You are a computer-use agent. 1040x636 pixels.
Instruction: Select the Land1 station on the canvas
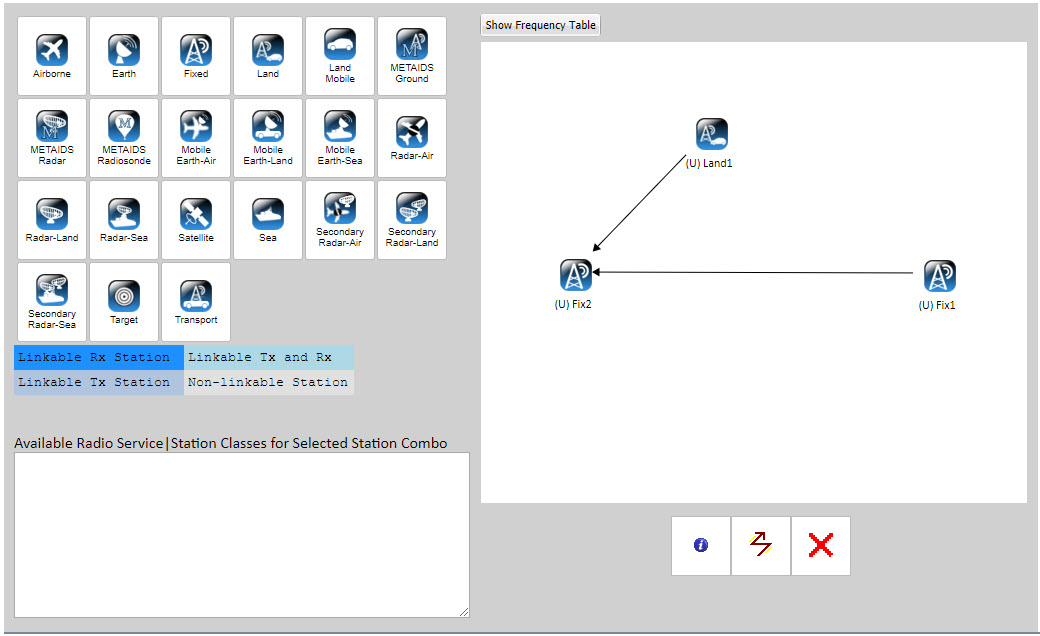click(x=711, y=134)
